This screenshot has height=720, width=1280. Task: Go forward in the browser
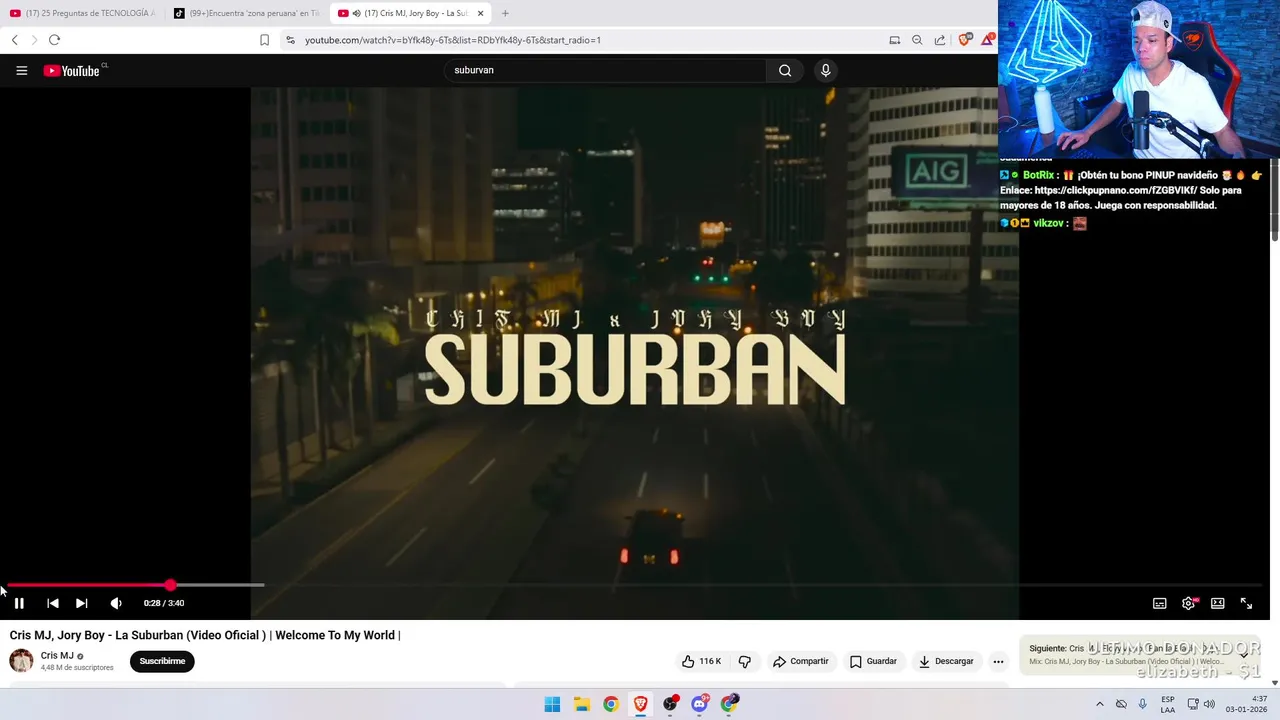point(34,40)
